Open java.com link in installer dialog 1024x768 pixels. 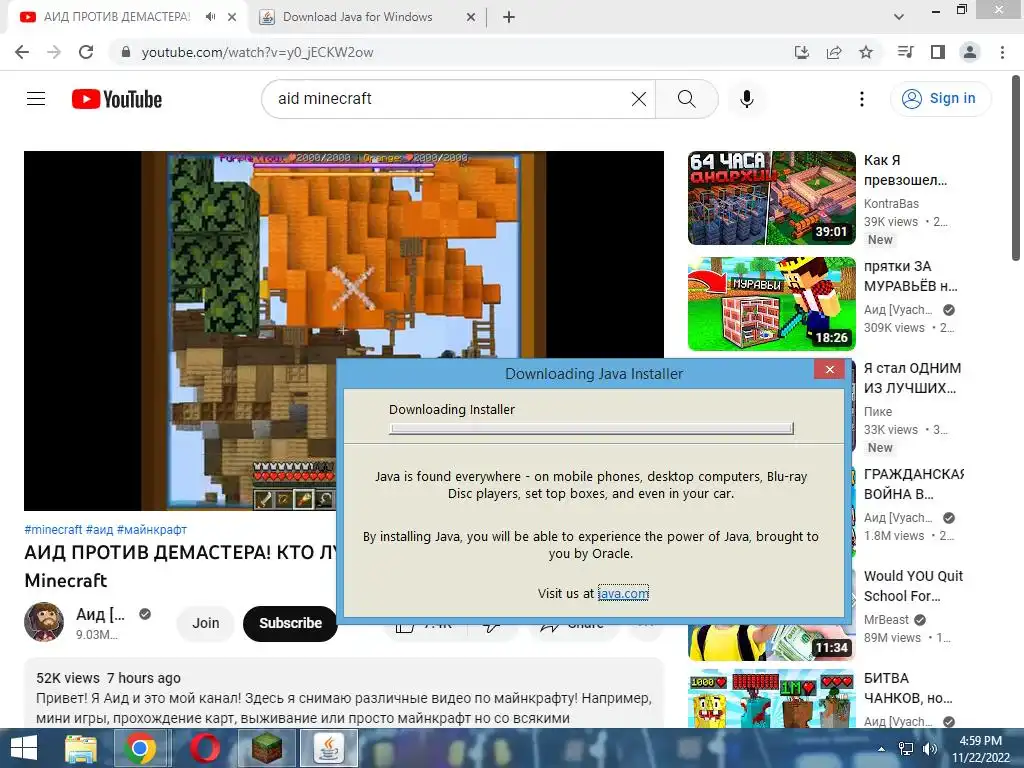pos(623,593)
